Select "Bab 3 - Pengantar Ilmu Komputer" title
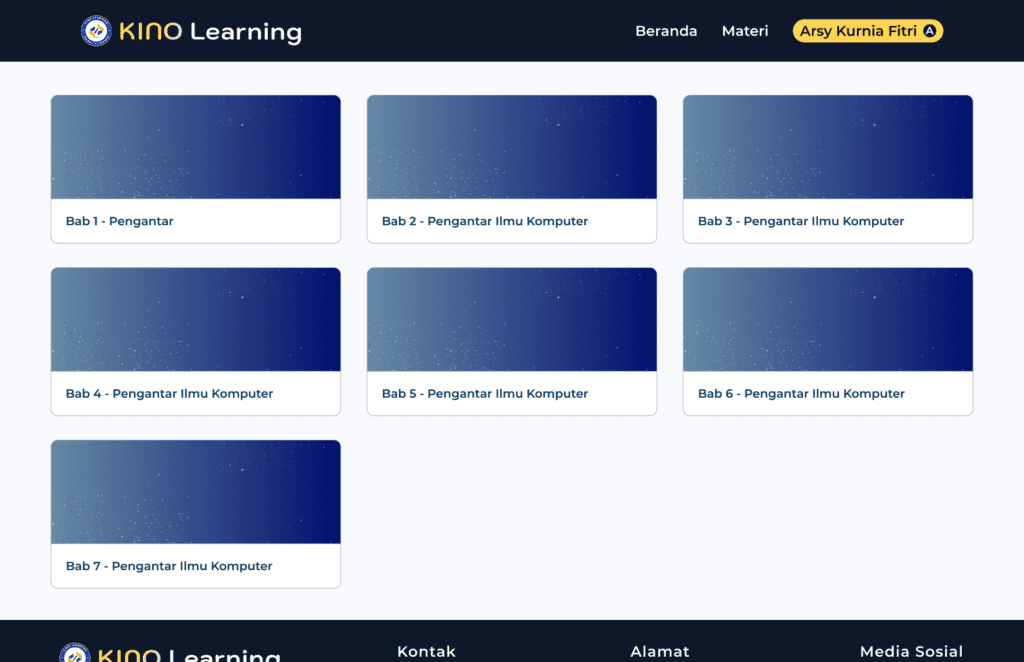Viewport: 1024px width, 662px height. (x=801, y=221)
